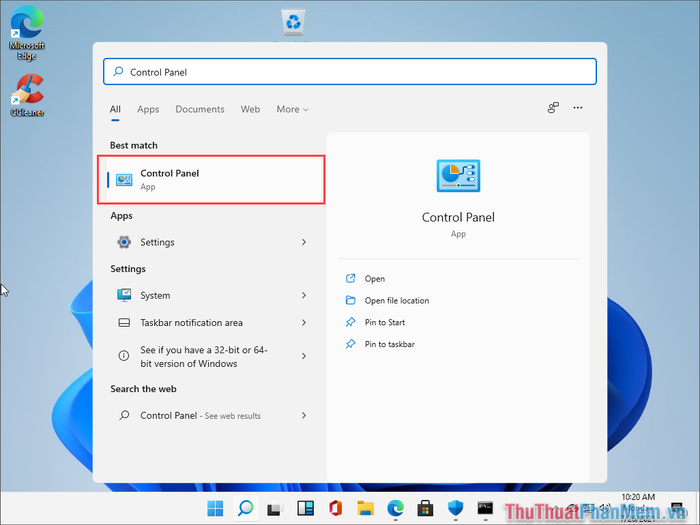
Task: Open the More filter dropdown
Action: [292, 109]
